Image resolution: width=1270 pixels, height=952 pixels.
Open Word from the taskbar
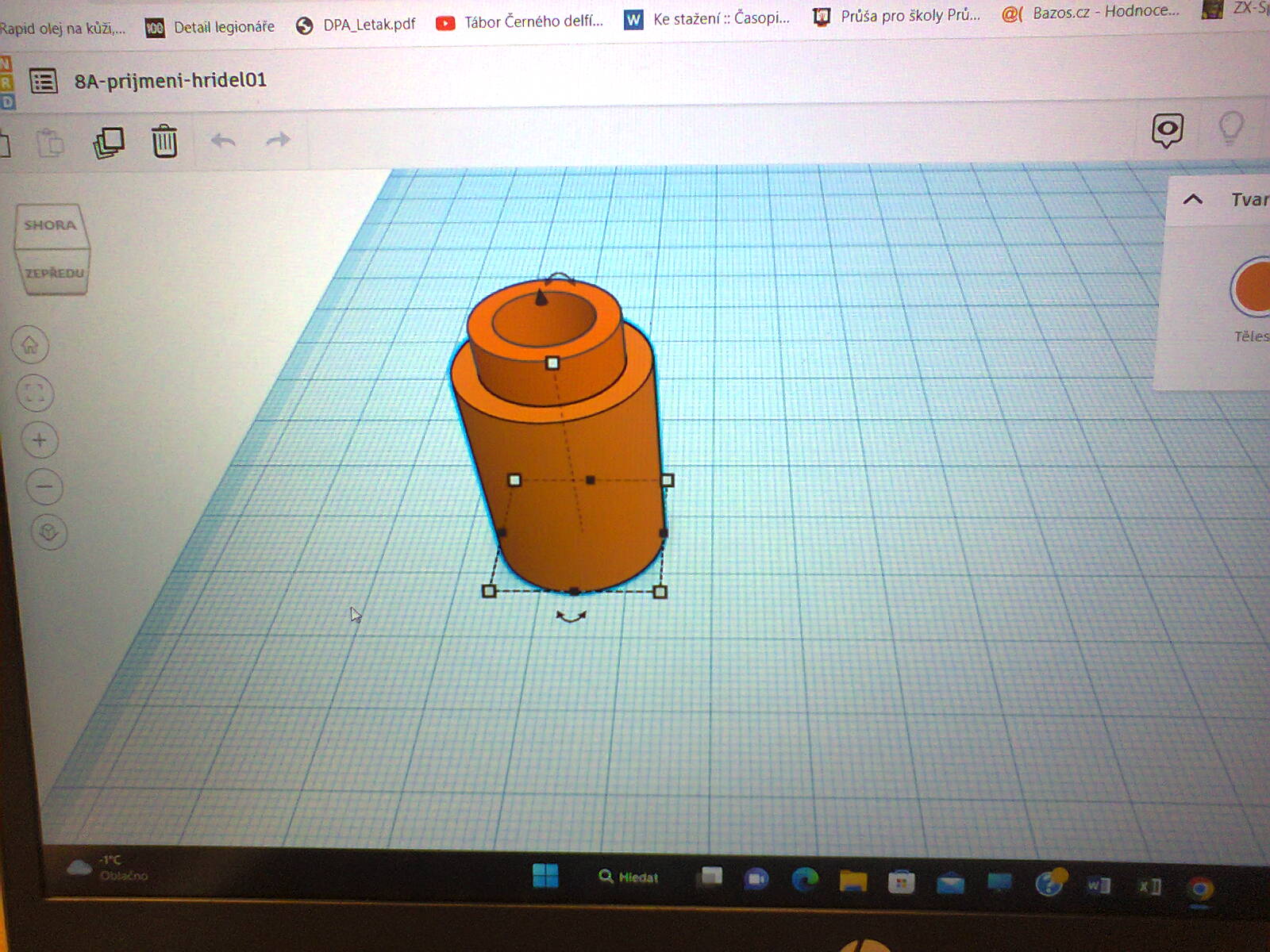[x=1099, y=885]
